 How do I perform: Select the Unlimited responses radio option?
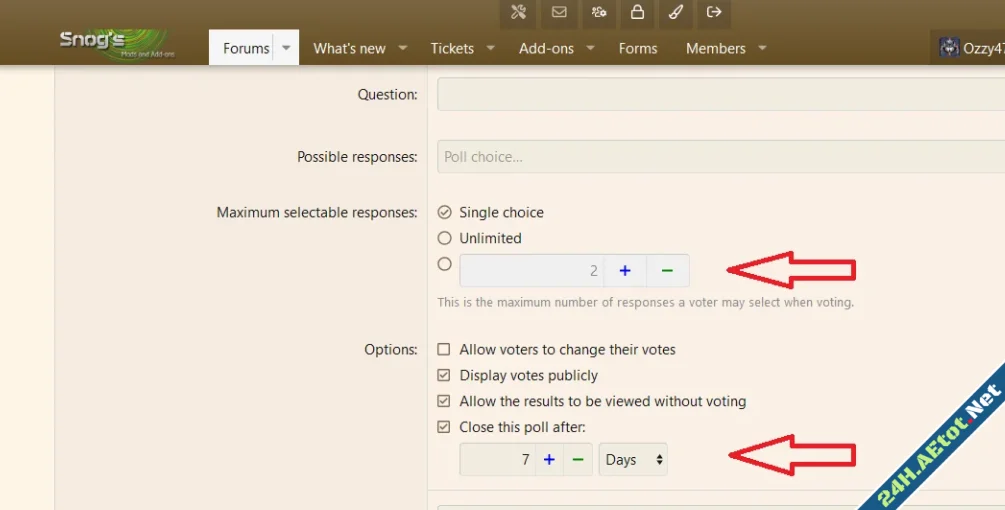[445, 238]
